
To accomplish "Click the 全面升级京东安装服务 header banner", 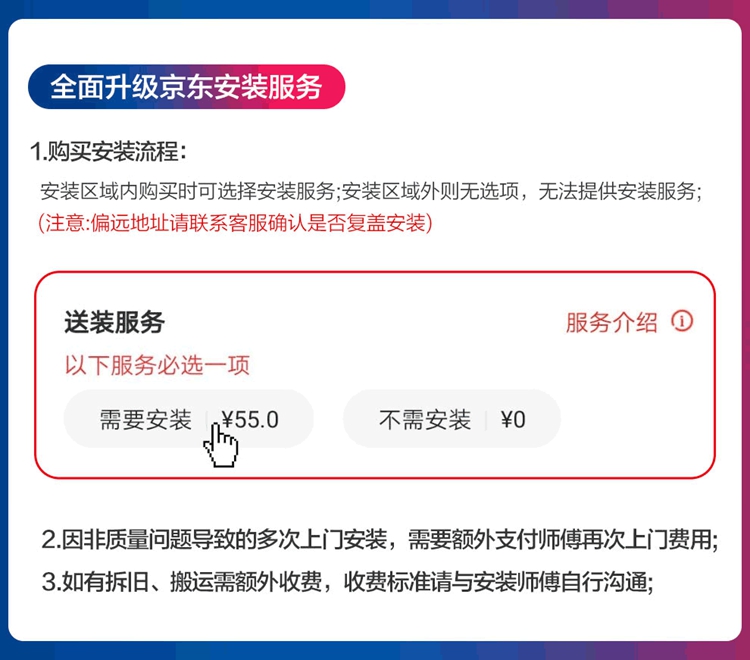I will (x=186, y=87).
